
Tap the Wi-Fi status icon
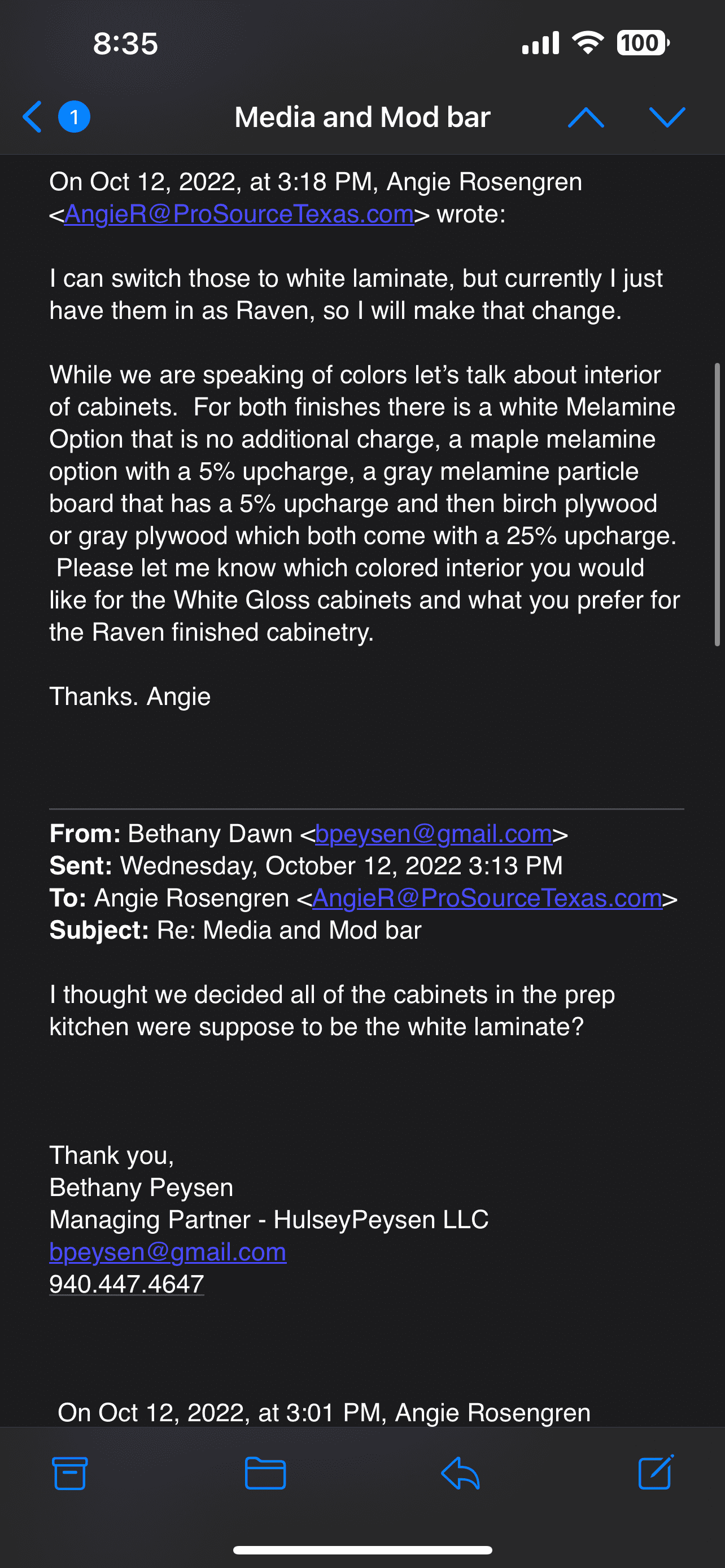click(587, 43)
